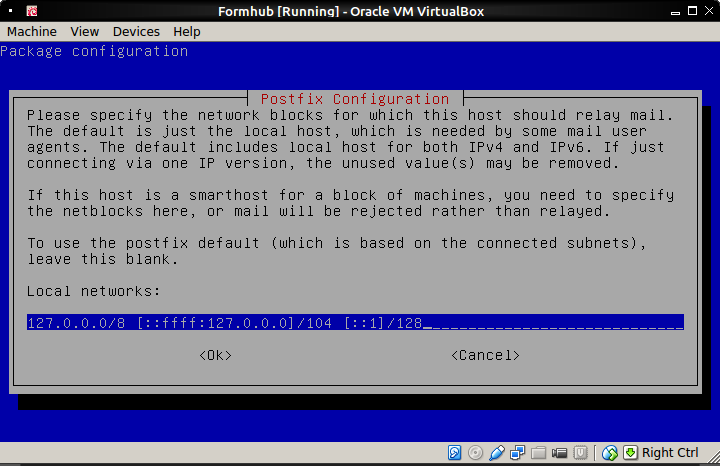Click the 'Package configuration' header text
720x466 pixels.
point(94,51)
